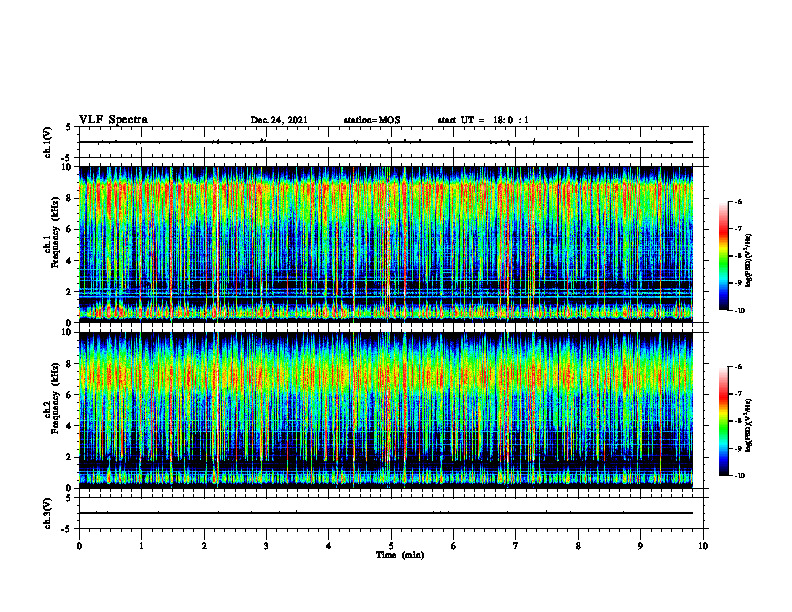Viewport: 792px width, 612px height.
Task: Click the "5" tick on ch.3(V) axis
Action: pos(69,498)
